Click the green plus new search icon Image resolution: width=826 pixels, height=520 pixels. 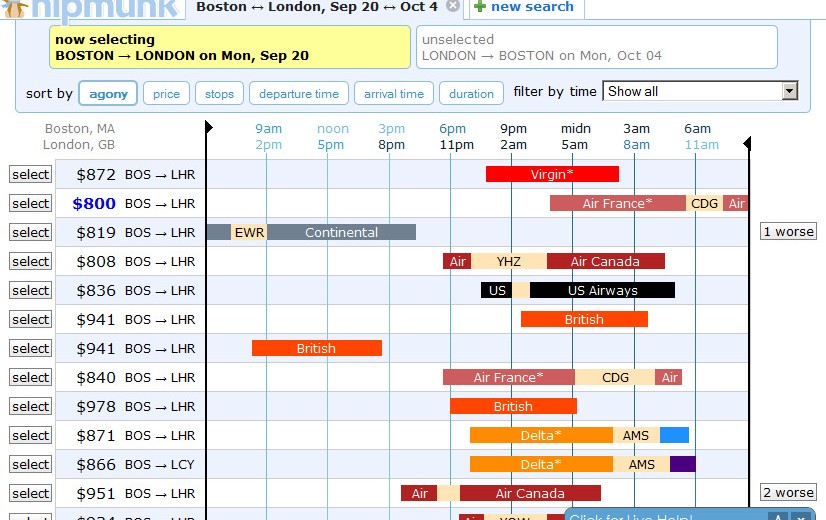pyautogui.click(x=480, y=7)
